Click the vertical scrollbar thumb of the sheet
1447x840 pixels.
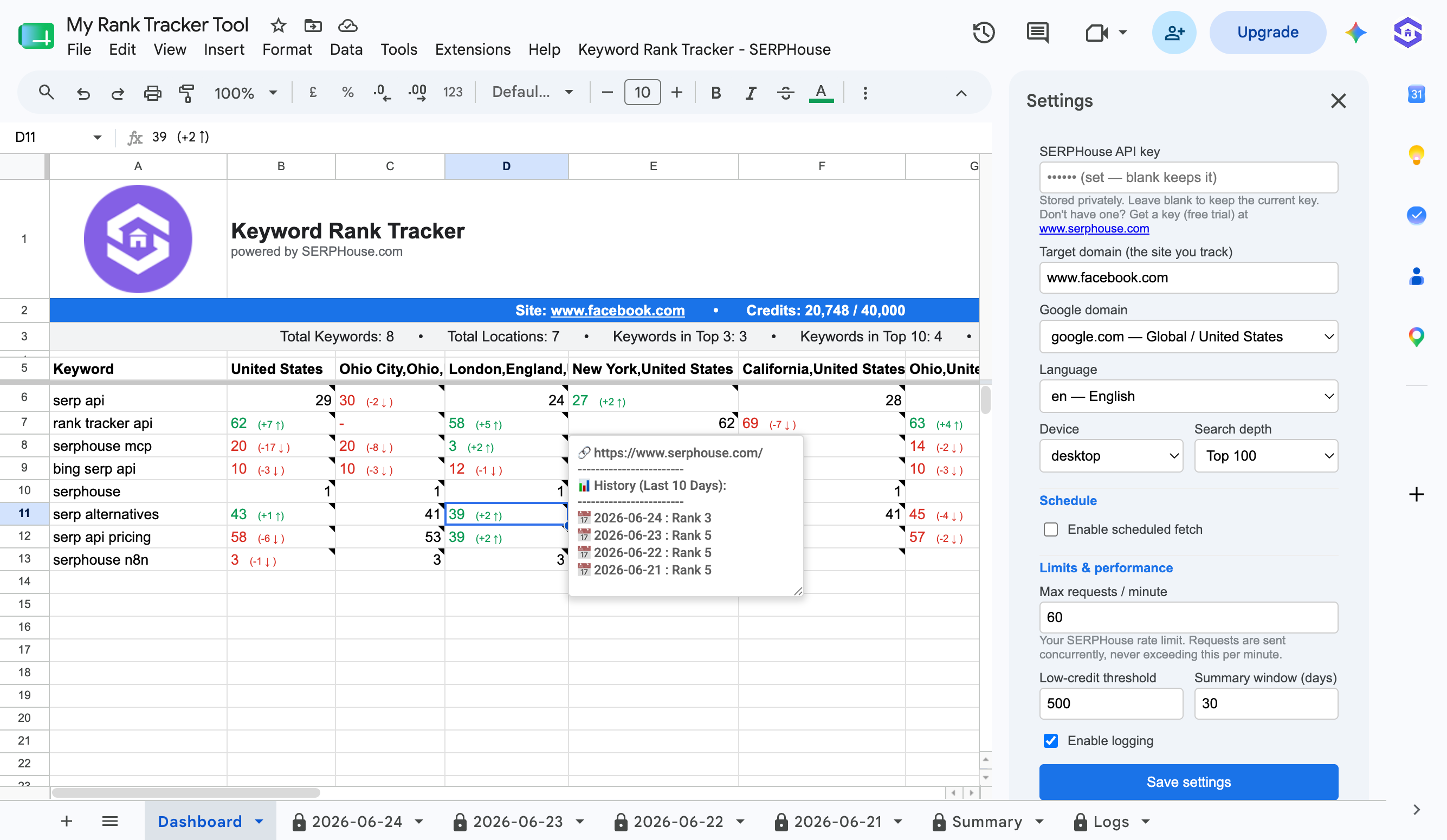click(985, 399)
